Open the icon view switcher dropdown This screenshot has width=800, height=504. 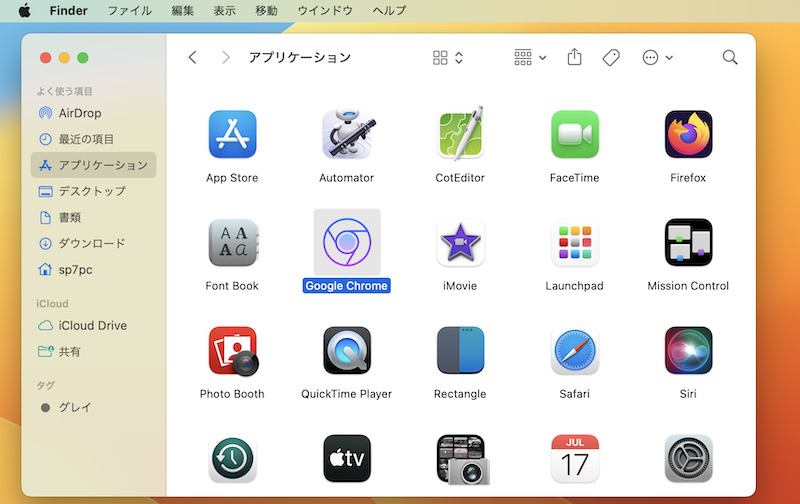pyautogui.click(x=448, y=58)
